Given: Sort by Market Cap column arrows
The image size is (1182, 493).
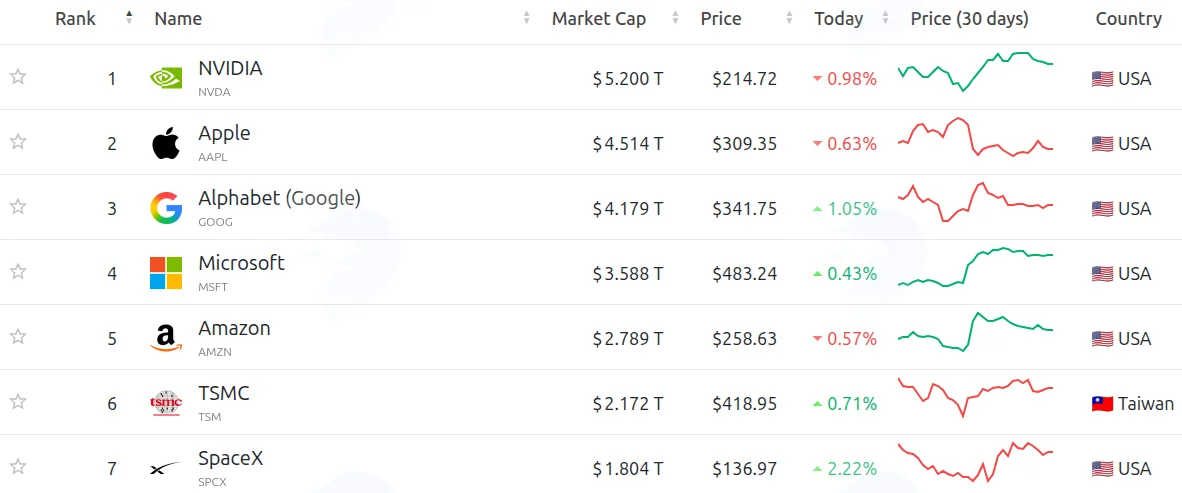Looking at the screenshot, I should pyautogui.click(x=675, y=18).
